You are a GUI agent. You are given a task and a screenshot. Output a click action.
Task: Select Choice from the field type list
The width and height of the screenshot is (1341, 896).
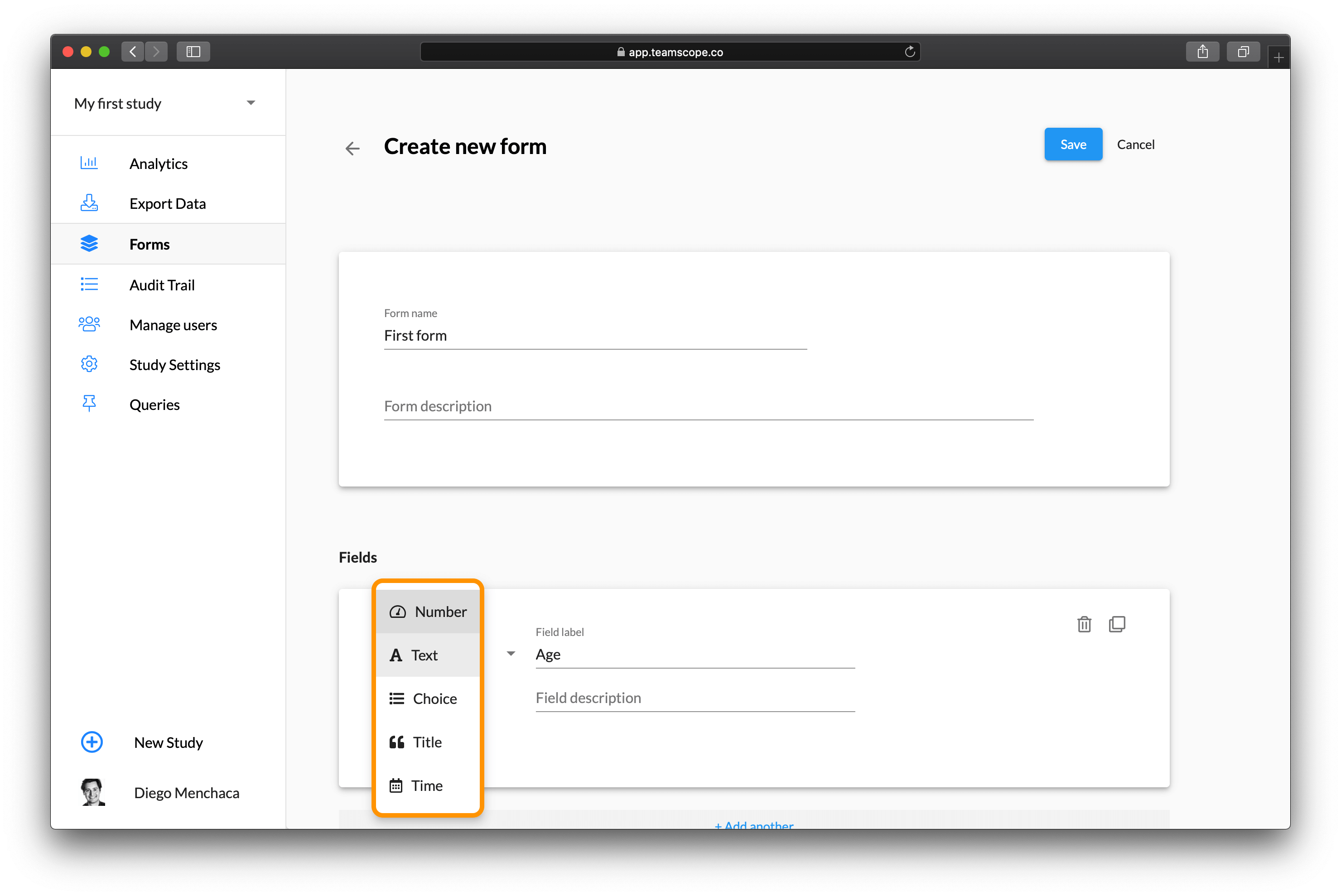click(x=435, y=698)
